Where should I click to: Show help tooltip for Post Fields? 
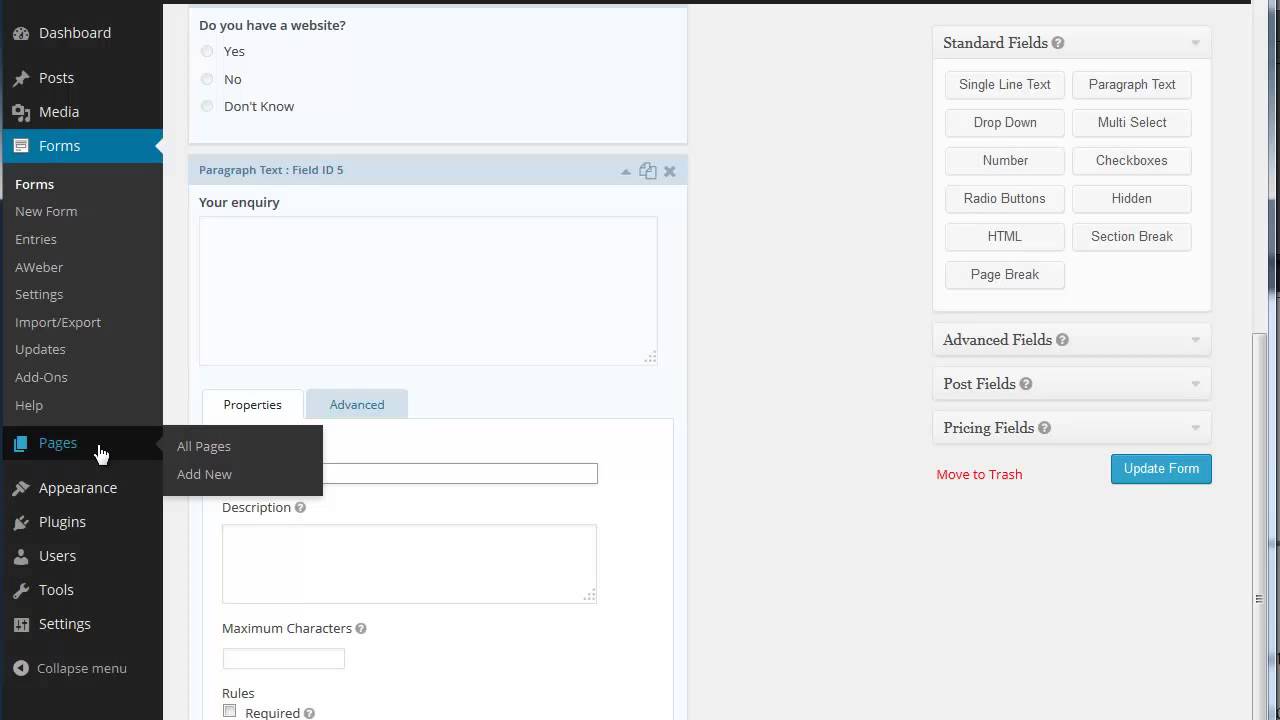click(x=1026, y=384)
